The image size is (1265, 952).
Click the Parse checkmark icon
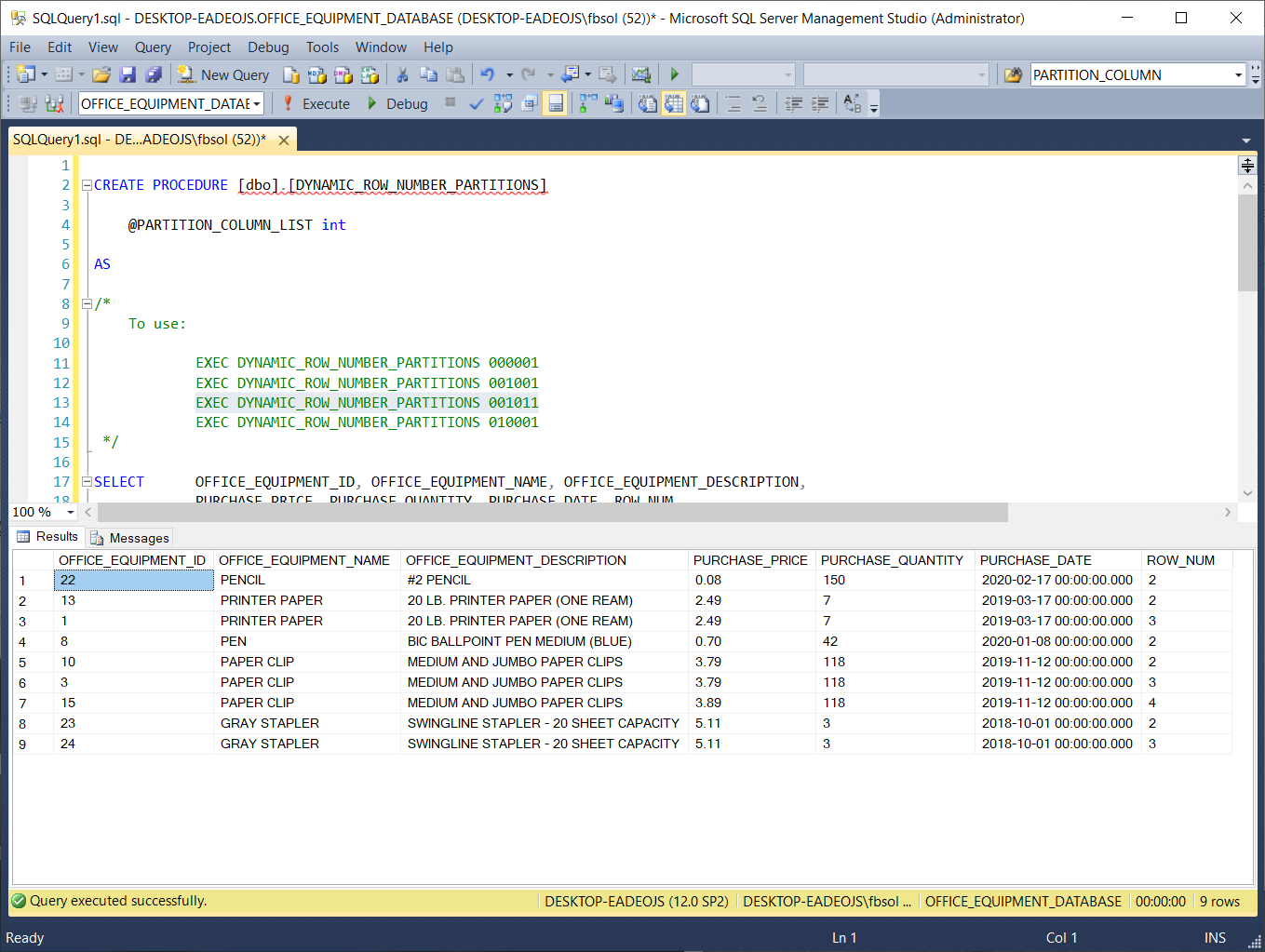coord(476,104)
